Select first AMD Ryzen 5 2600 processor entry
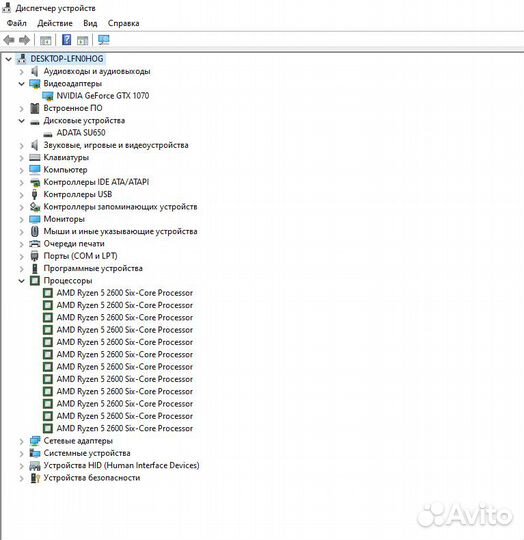The width and height of the screenshot is (524, 540). [124, 293]
